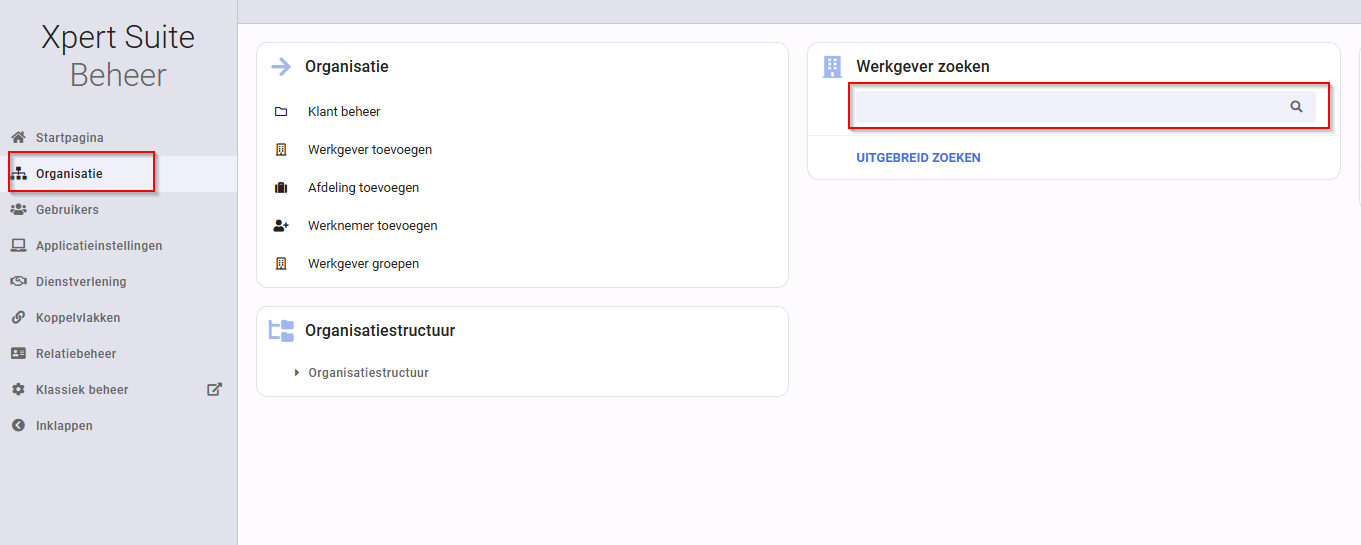This screenshot has width=1361, height=545.
Task: Expand the Organisatiestructuur tree node
Action: pos(297,373)
